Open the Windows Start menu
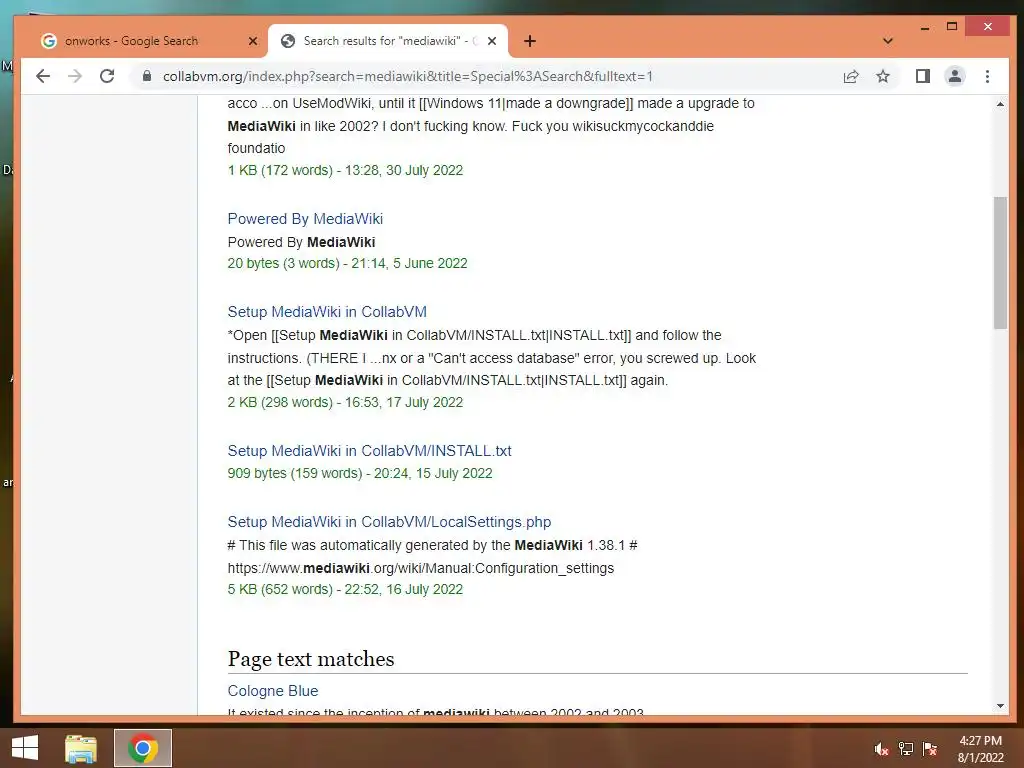Viewport: 1024px width, 768px height. pos(25,748)
